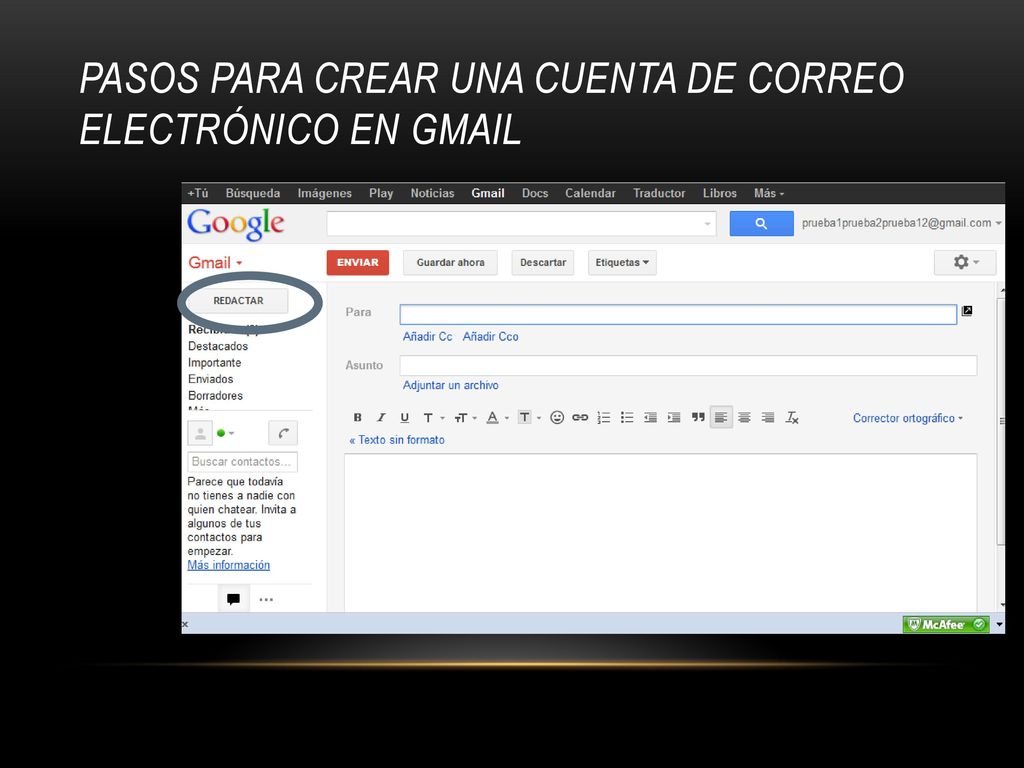Open the font family picker
Image resolution: width=1024 pixels, height=768 pixels.
coord(433,417)
